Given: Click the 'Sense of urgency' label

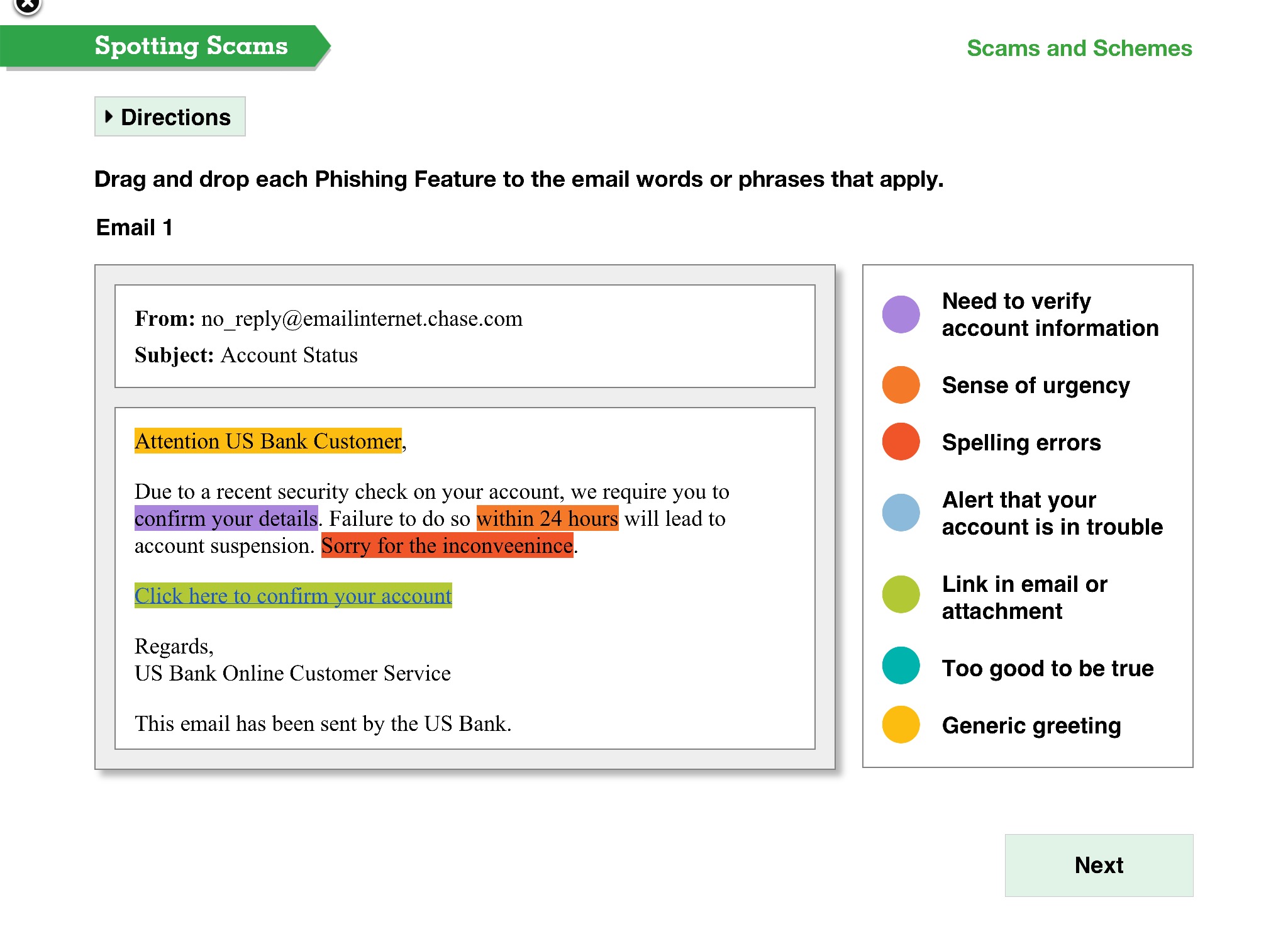Looking at the screenshot, I should pos(1036,385).
